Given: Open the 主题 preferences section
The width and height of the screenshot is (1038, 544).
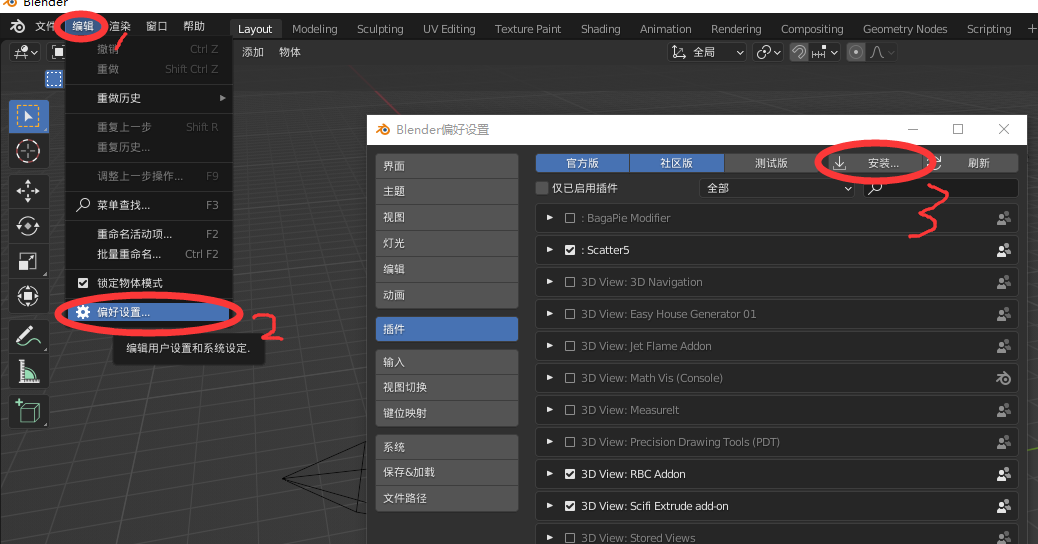Looking at the screenshot, I should (447, 191).
